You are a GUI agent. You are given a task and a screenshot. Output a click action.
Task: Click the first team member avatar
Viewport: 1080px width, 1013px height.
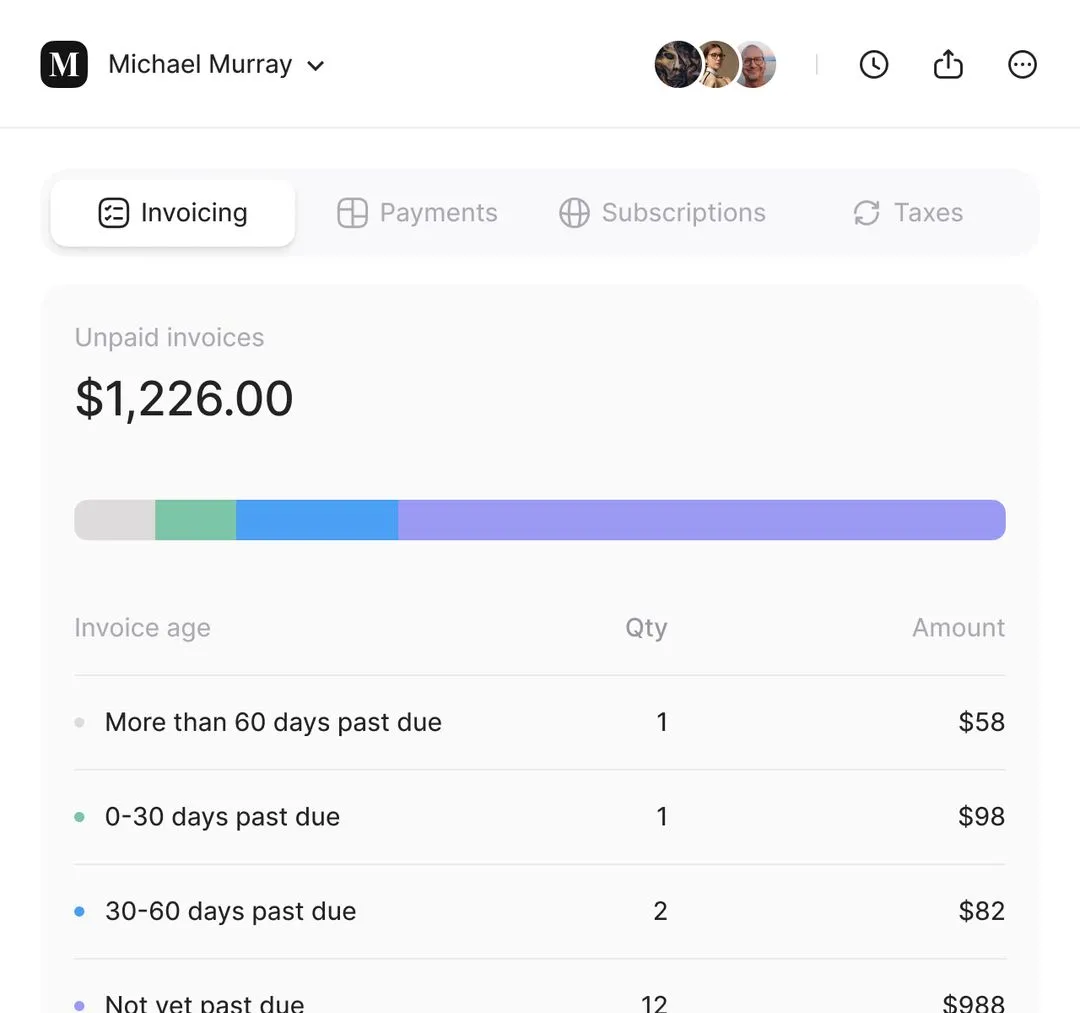[675, 65]
